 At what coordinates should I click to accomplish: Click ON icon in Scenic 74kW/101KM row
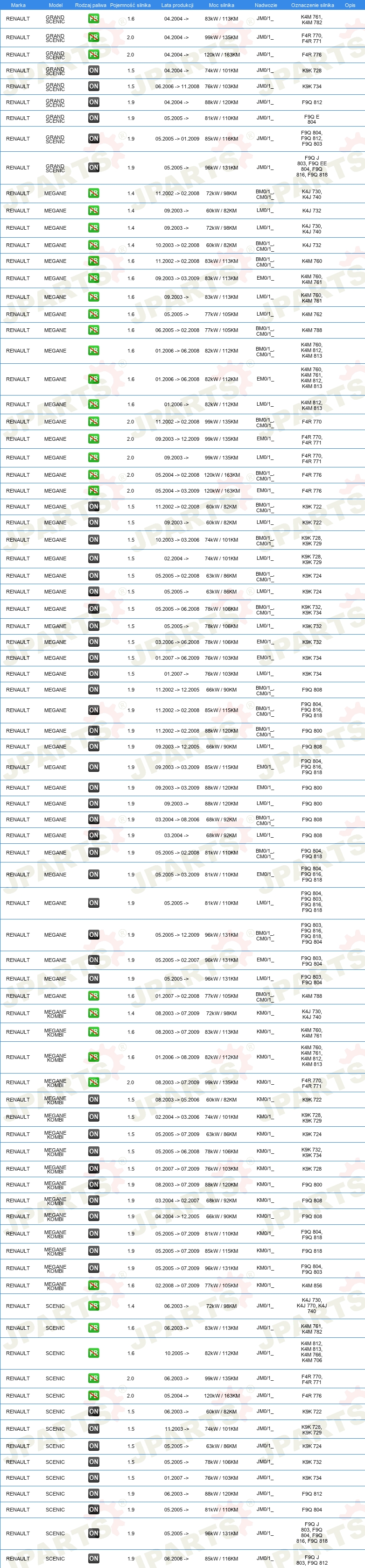coord(93,1429)
